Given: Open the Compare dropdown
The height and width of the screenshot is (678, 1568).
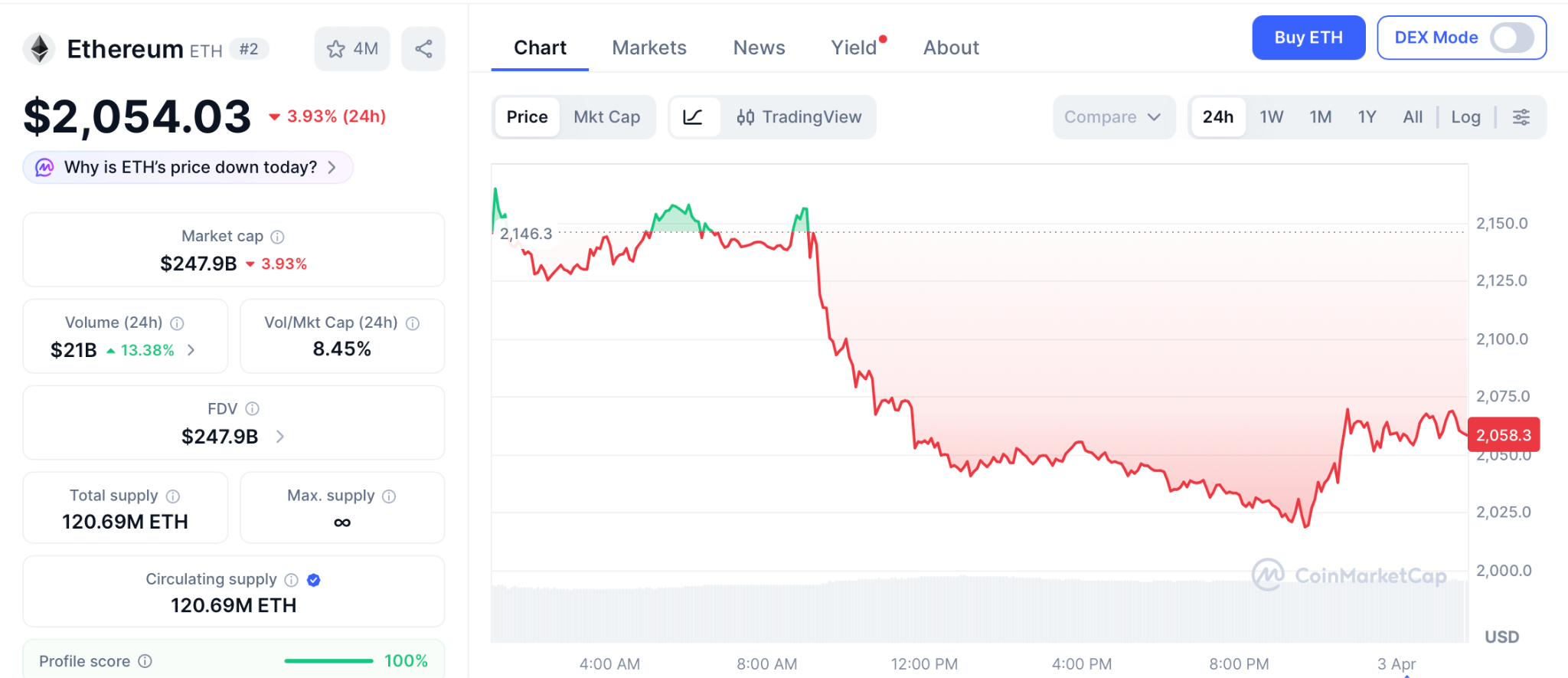Looking at the screenshot, I should 1112,117.
